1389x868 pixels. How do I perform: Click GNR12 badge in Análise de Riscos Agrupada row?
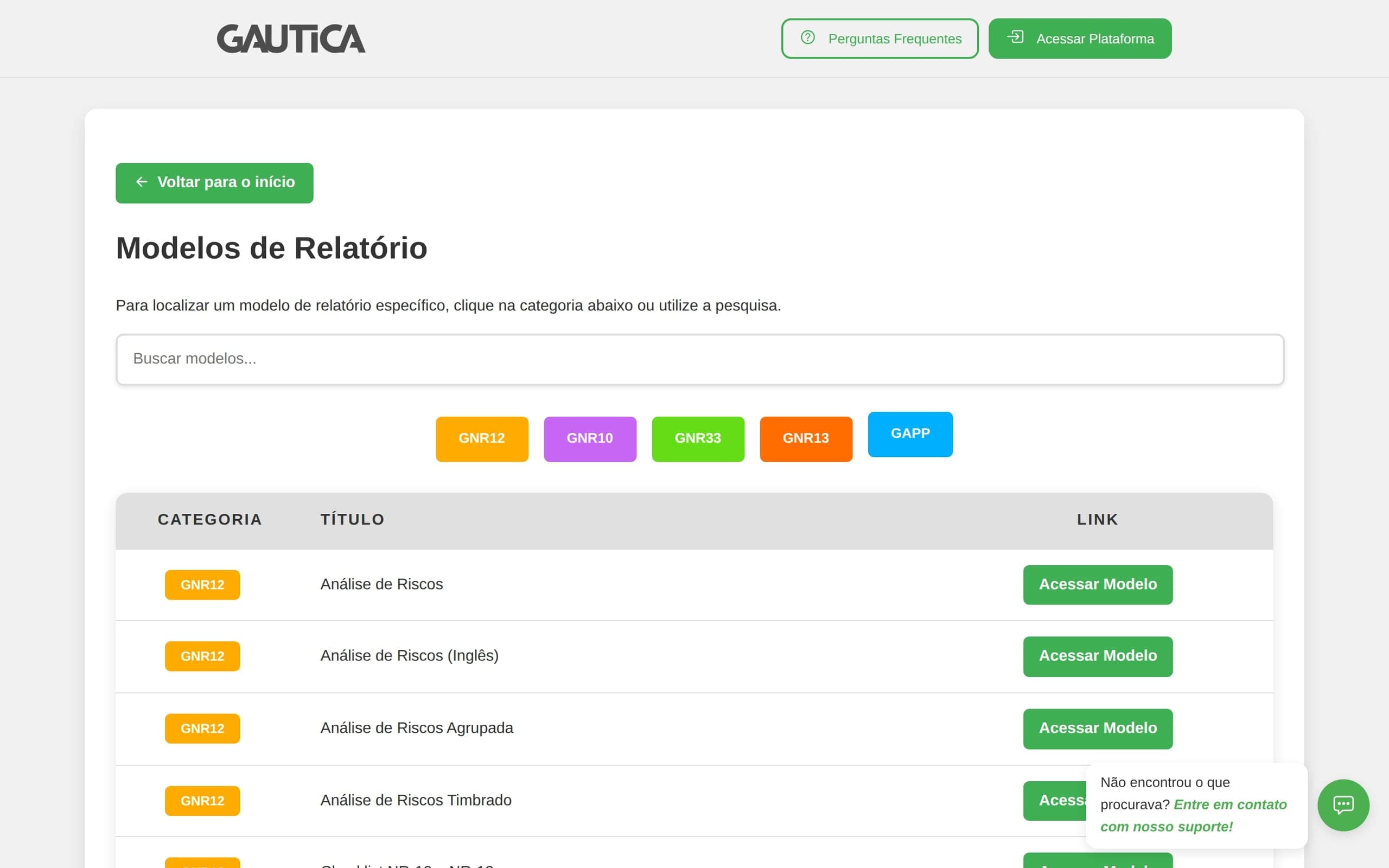click(202, 729)
